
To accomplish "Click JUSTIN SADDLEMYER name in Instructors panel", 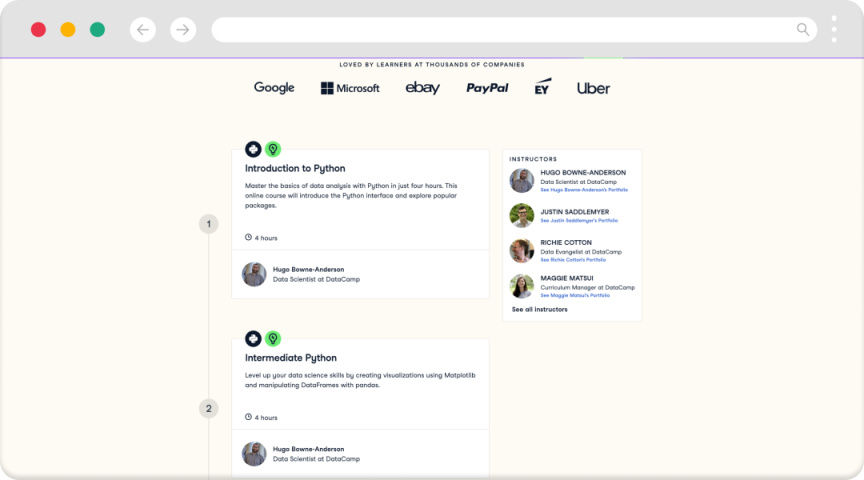I will (x=575, y=212).
